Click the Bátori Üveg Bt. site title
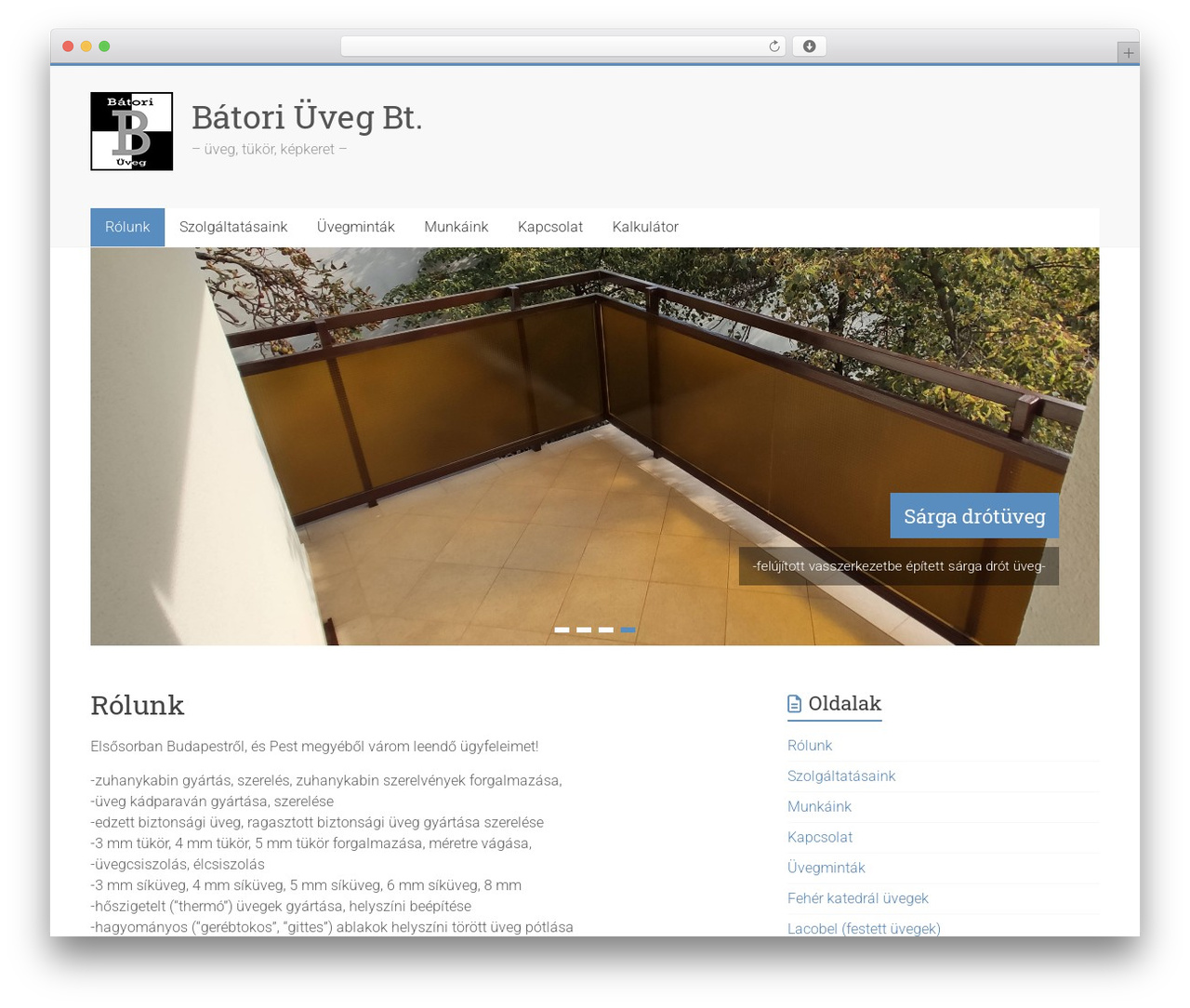This screenshot has width=1190, height=1008. pyautogui.click(x=307, y=117)
